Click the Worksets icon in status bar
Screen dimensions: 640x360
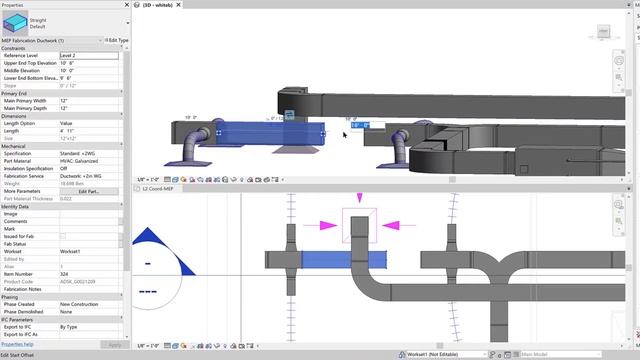pyautogui.click(x=402, y=355)
